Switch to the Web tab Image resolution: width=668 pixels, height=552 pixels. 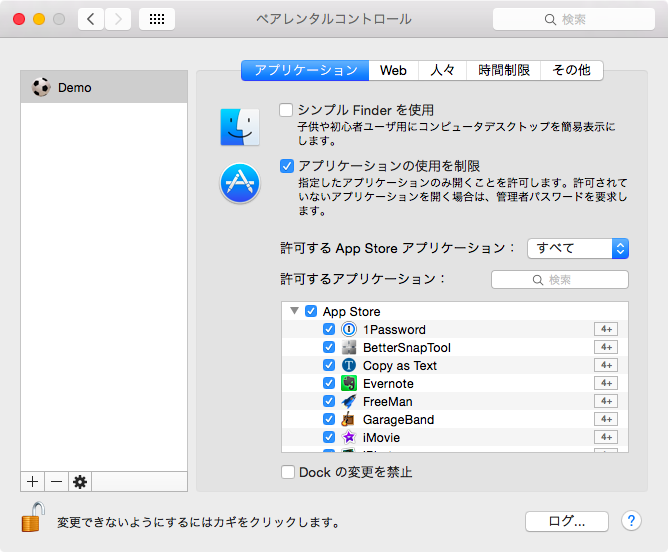[x=393, y=70]
